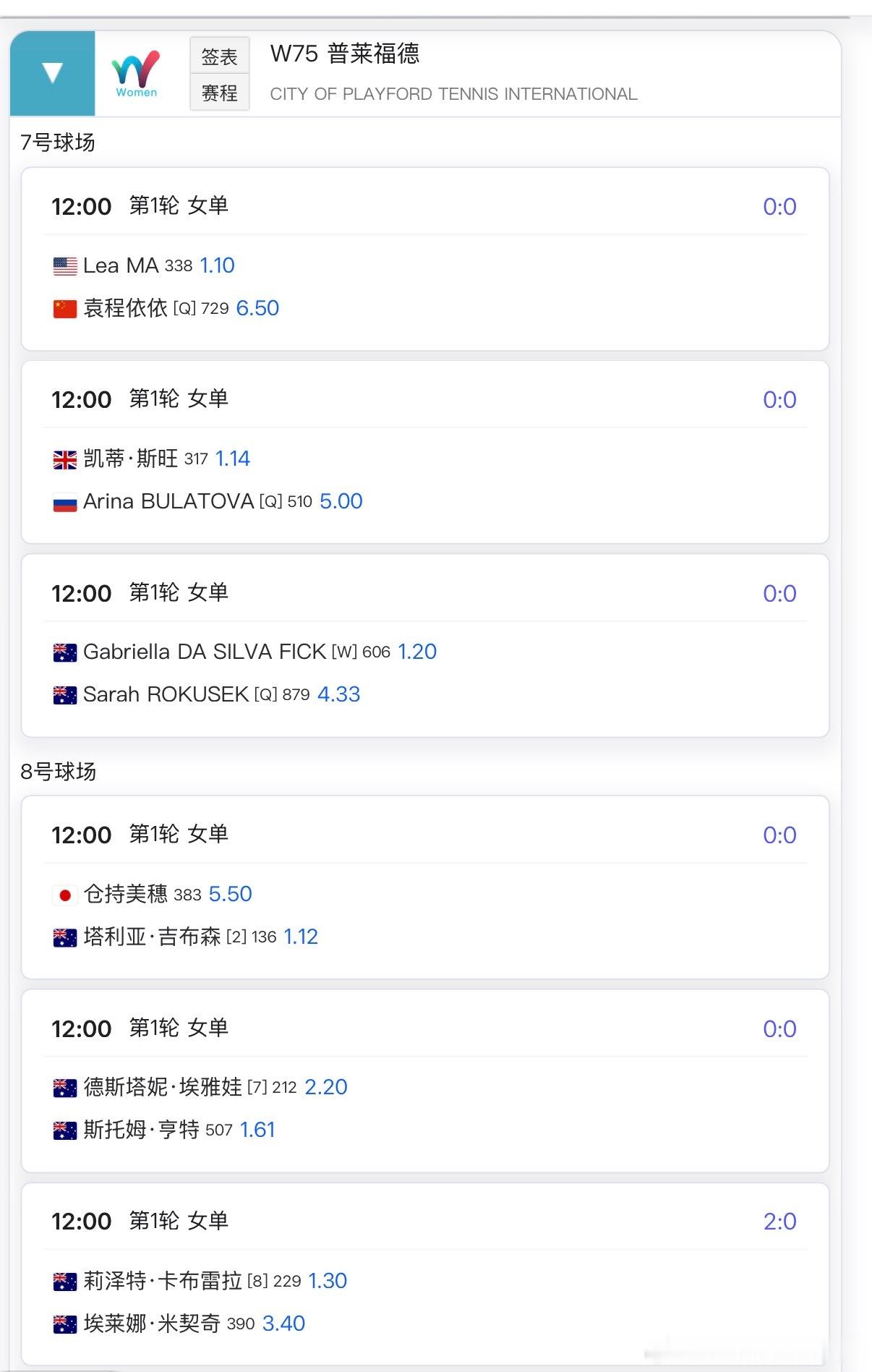Image resolution: width=872 pixels, height=1372 pixels.
Task: Click player name Sarah ROKUSEK
Action: (x=166, y=694)
